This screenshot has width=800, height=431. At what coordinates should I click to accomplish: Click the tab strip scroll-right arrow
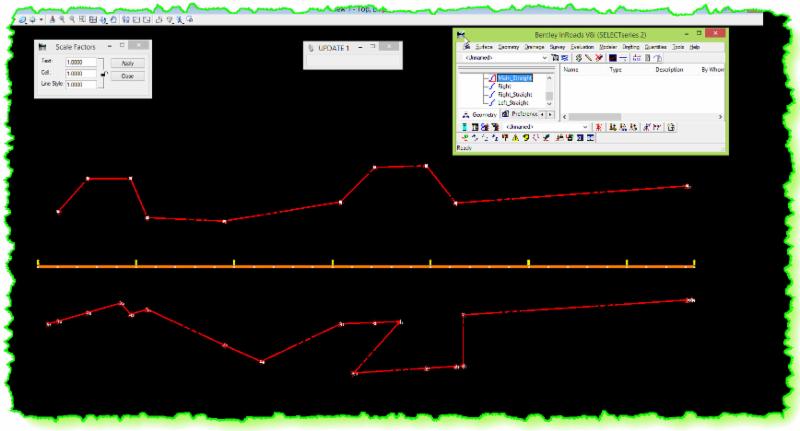point(550,114)
